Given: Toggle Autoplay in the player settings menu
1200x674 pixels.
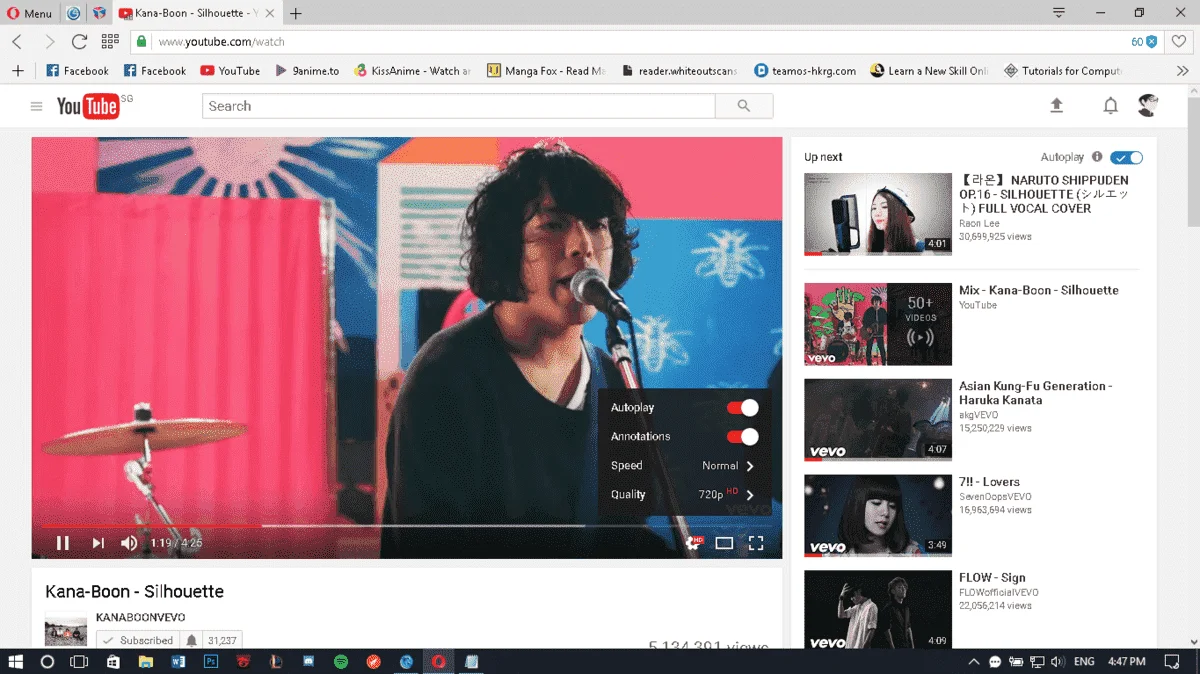Looking at the screenshot, I should point(742,408).
